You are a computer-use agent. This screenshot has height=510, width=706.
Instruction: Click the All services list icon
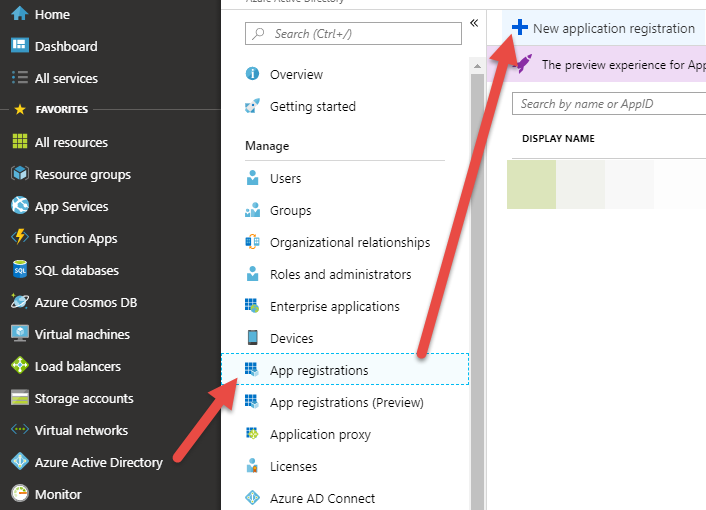click(x=19, y=77)
